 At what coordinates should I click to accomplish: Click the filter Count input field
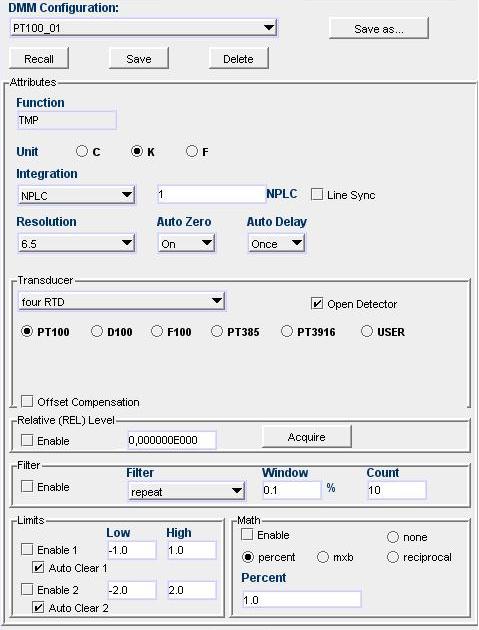click(x=397, y=490)
